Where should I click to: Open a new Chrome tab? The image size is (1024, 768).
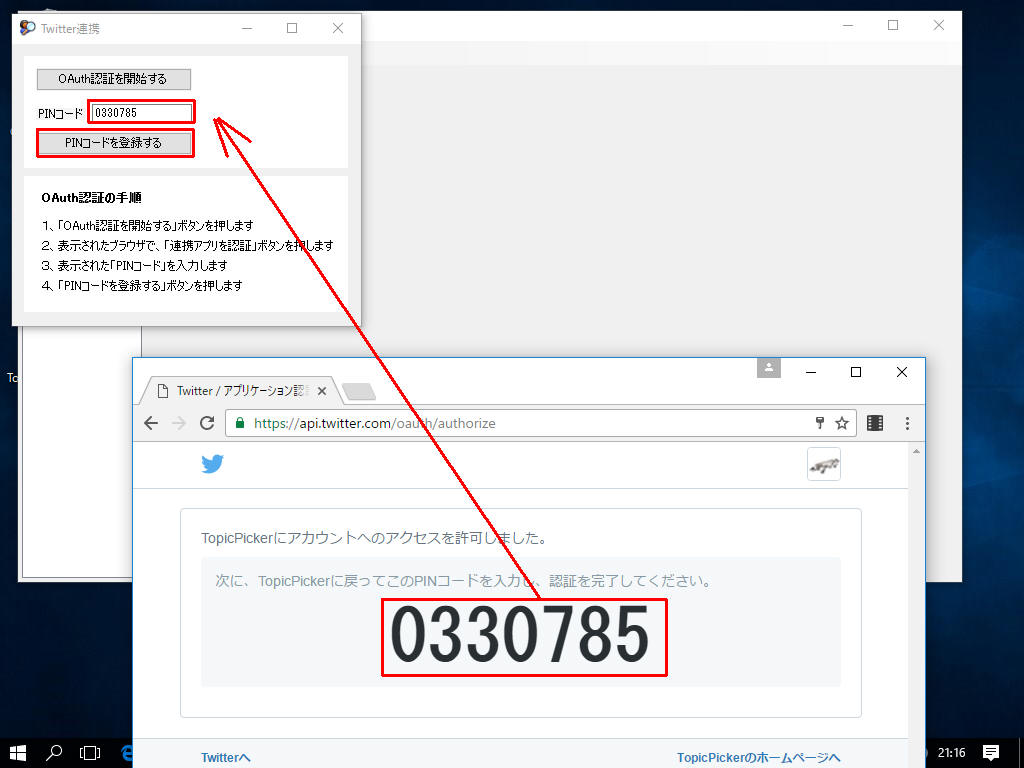click(359, 392)
